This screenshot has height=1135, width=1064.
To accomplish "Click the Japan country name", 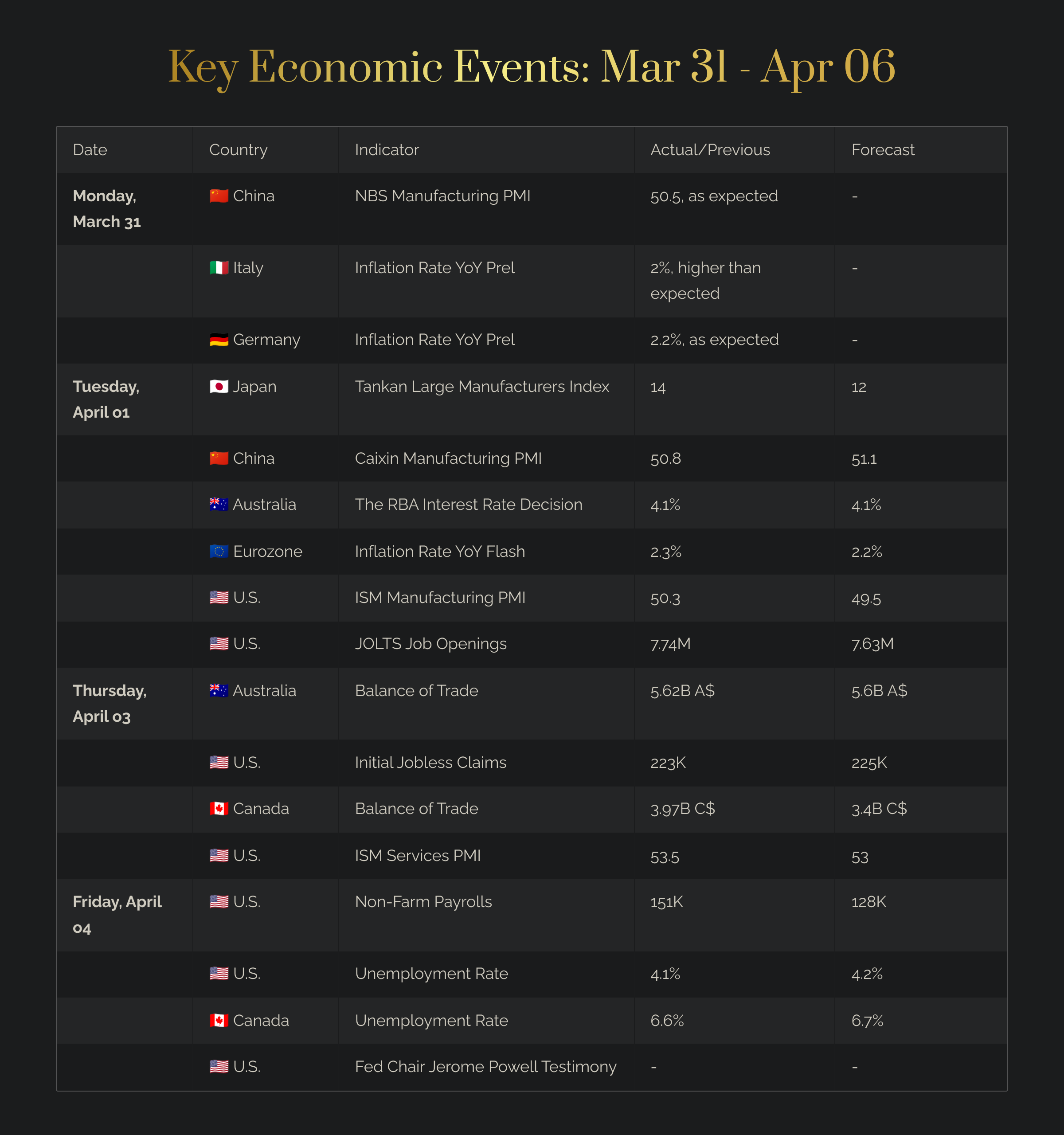I will point(254,387).
